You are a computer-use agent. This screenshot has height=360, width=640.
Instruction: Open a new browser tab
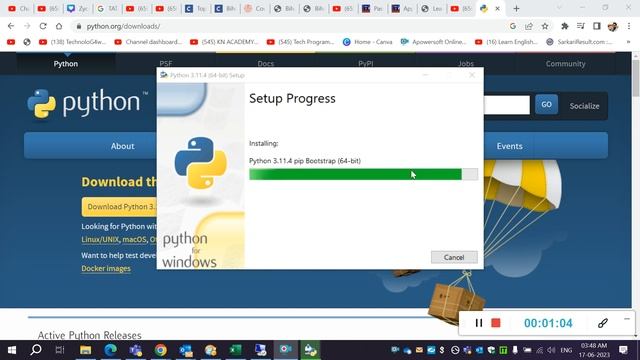516,8
